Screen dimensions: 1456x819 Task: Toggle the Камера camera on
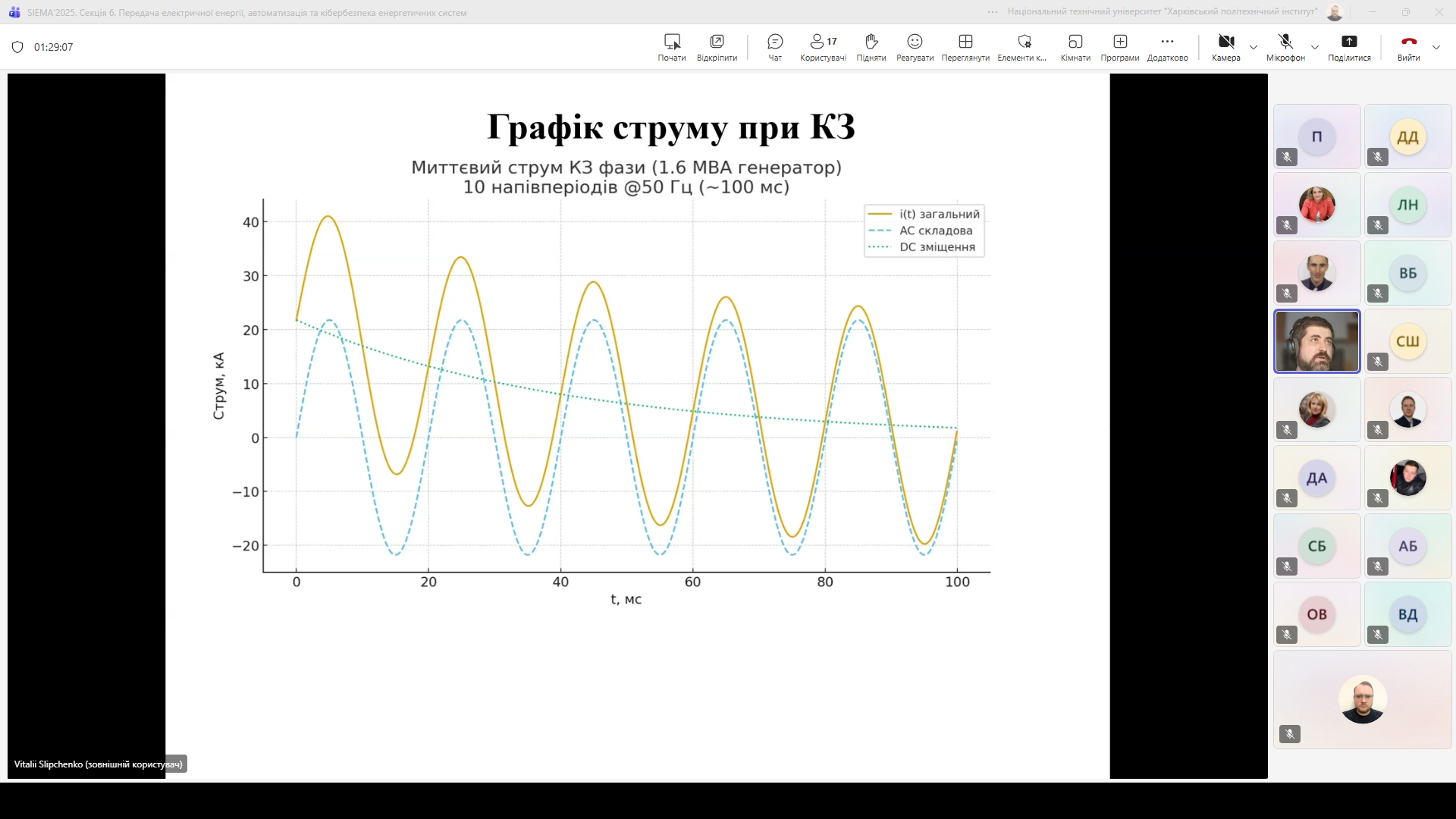click(1225, 46)
